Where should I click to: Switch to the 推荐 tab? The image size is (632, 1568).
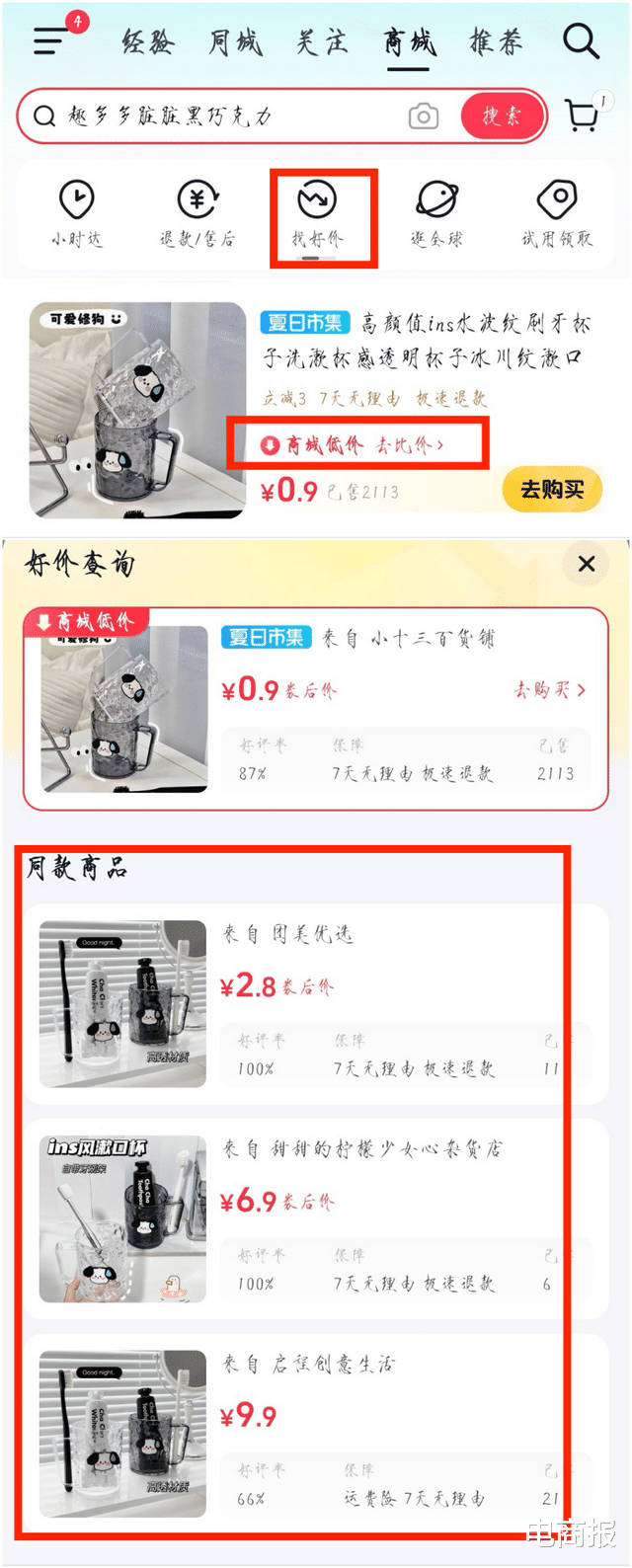[x=495, y=41]
